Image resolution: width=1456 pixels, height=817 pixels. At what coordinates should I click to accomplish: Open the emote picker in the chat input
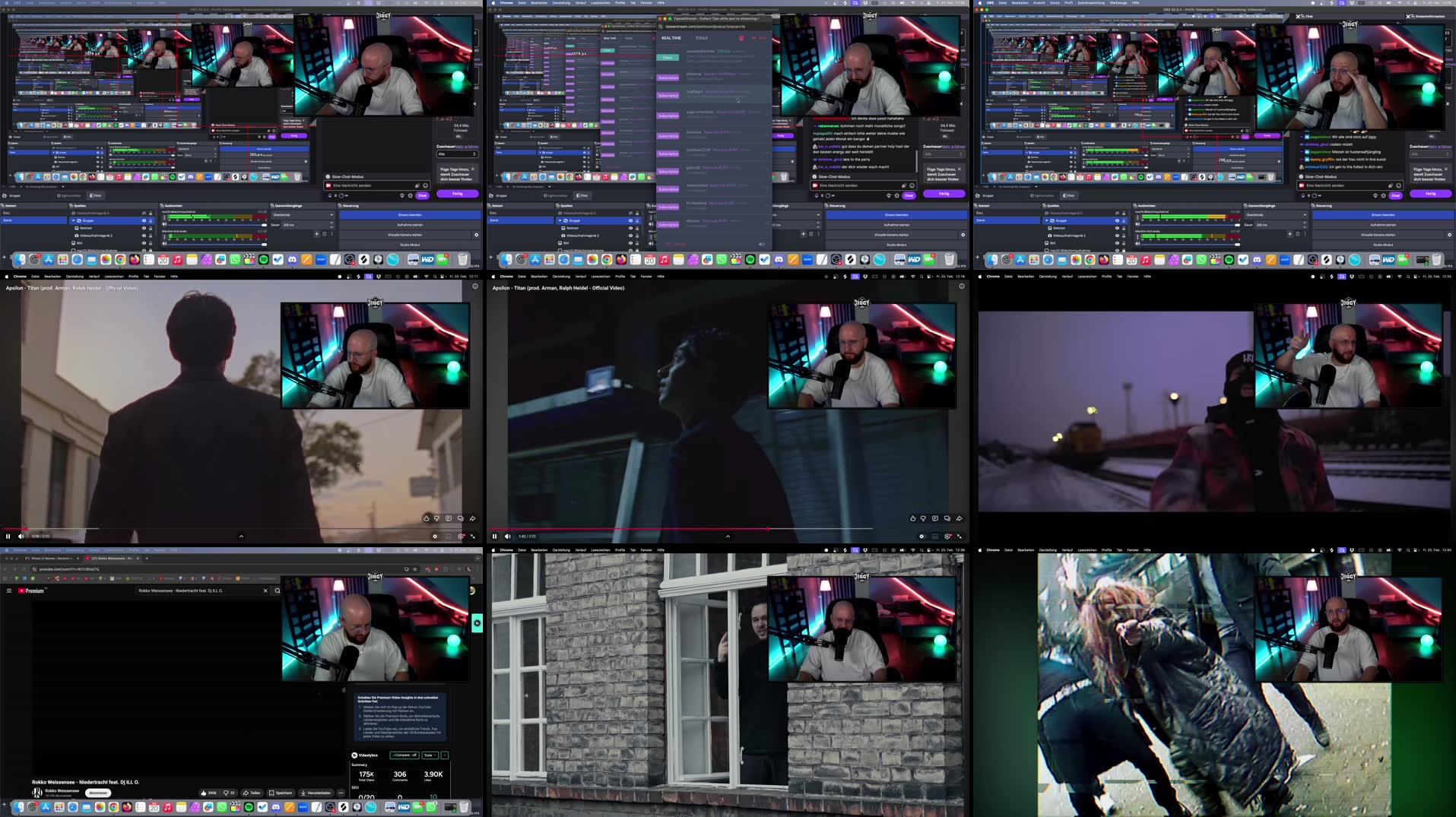tap(425, 185)
